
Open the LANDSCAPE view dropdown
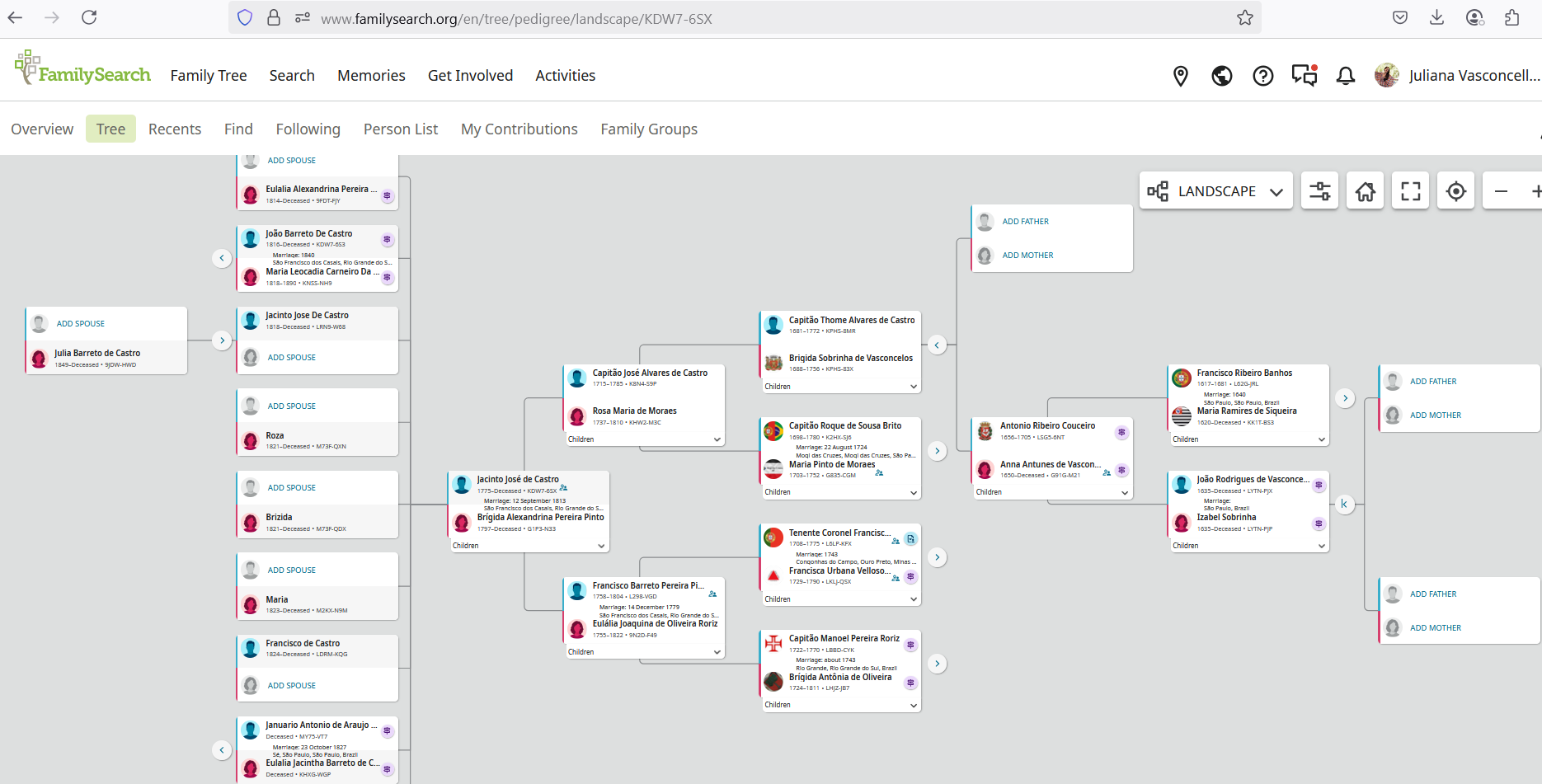coord(1216,191)
